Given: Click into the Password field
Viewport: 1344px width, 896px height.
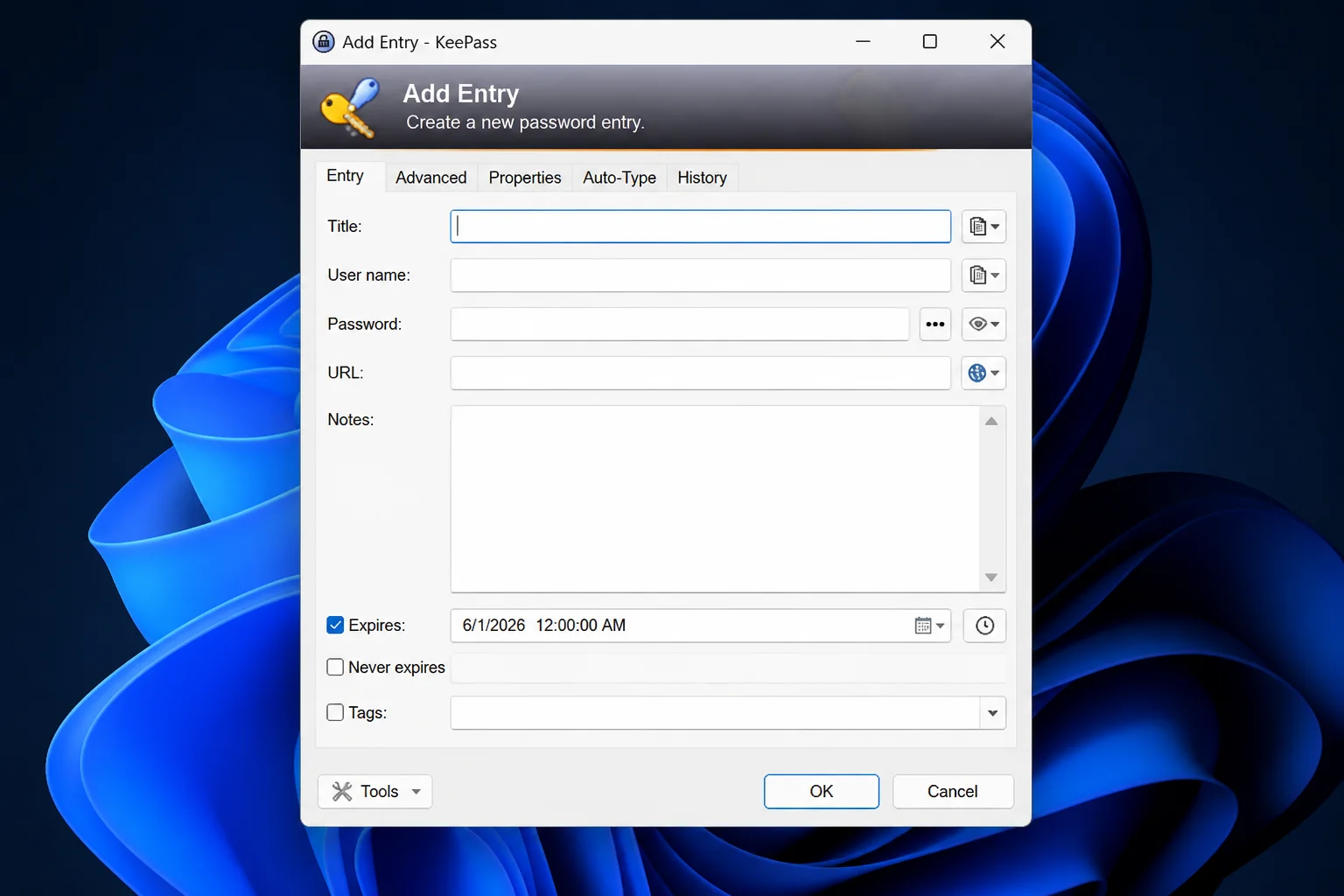Looking at the screenshot, I should (680, 325).
